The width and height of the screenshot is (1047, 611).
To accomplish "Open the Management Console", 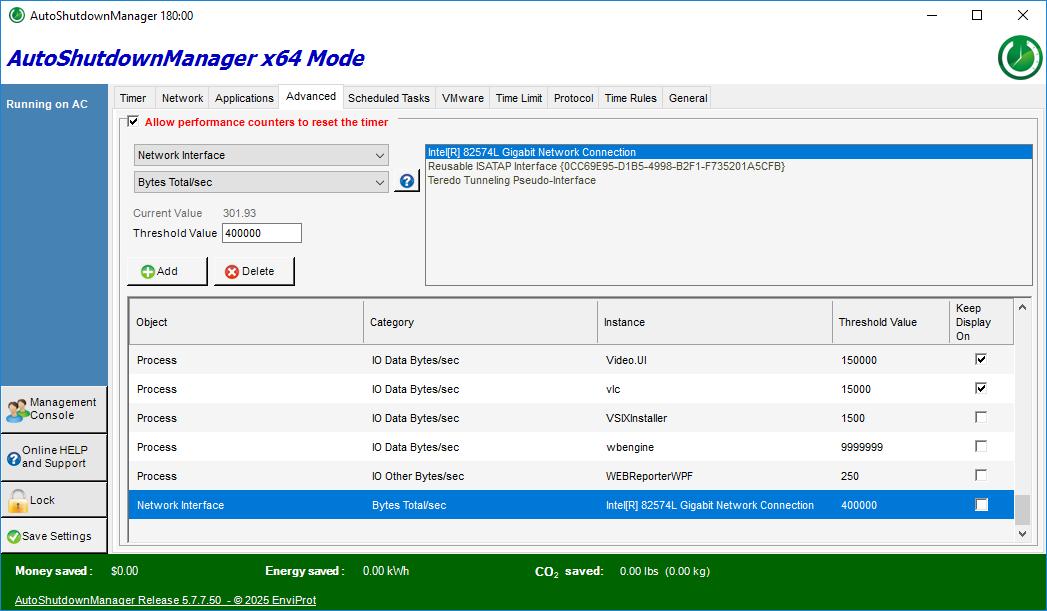I will (54, 409).
